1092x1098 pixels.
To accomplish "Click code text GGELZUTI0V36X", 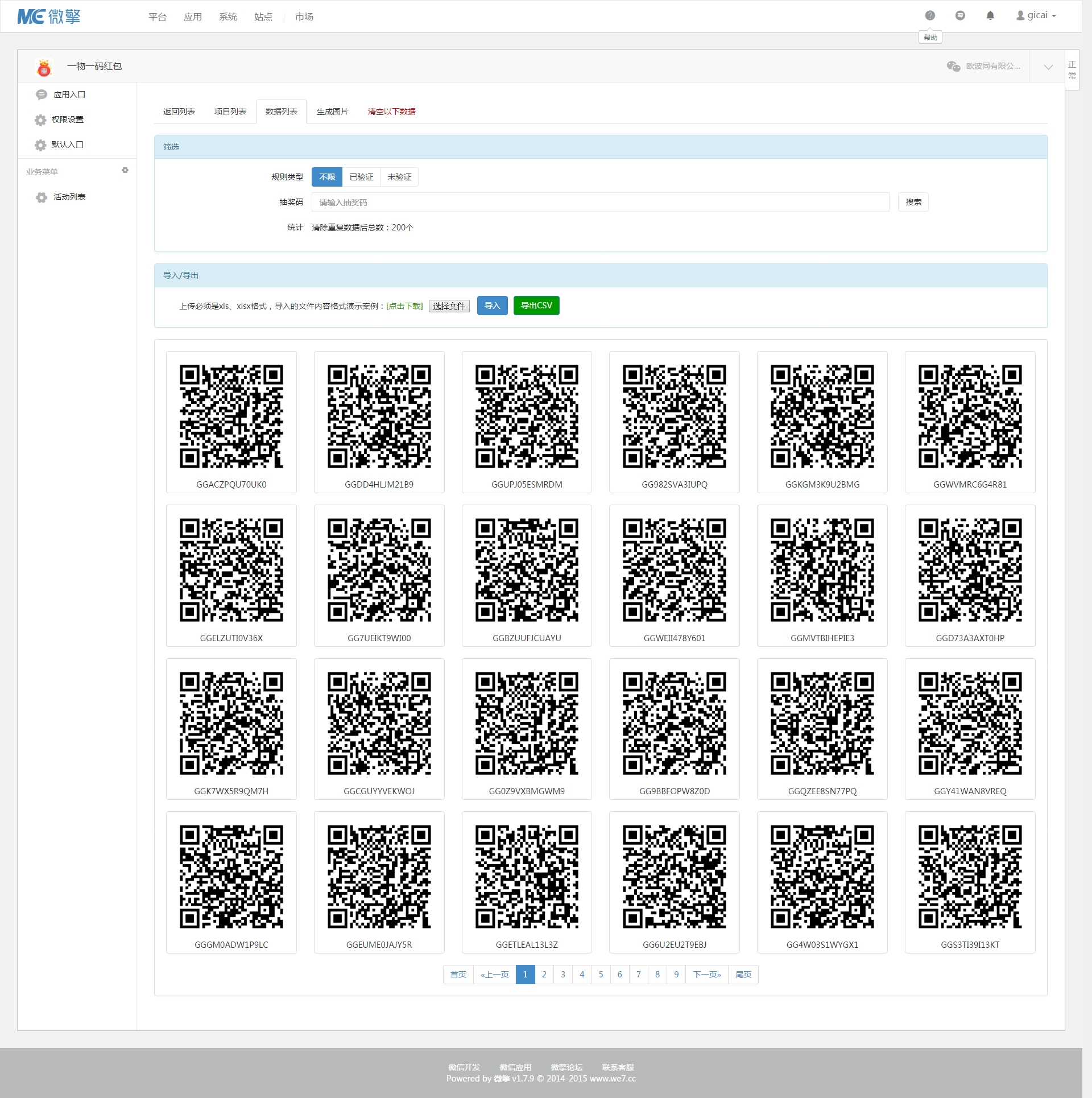I will 231,638.
